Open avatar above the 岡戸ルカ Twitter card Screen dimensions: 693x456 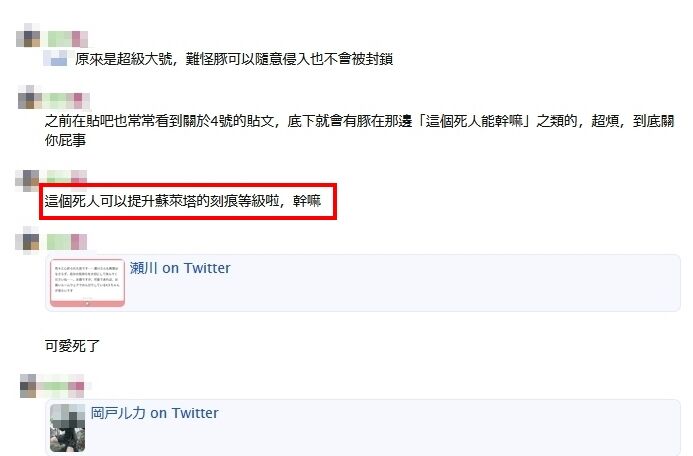pos(28,386)
